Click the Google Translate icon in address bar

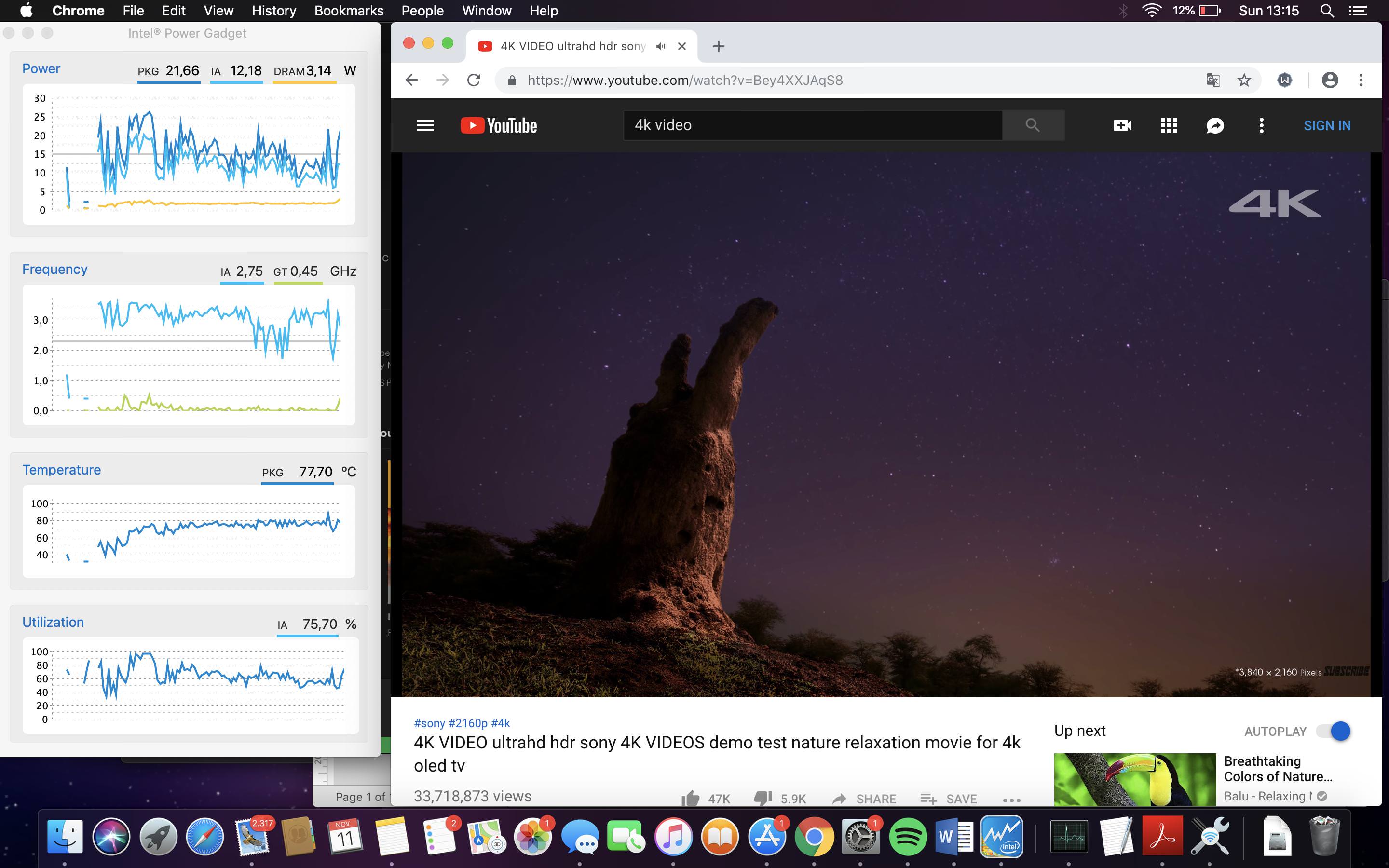click(1213, 81)
